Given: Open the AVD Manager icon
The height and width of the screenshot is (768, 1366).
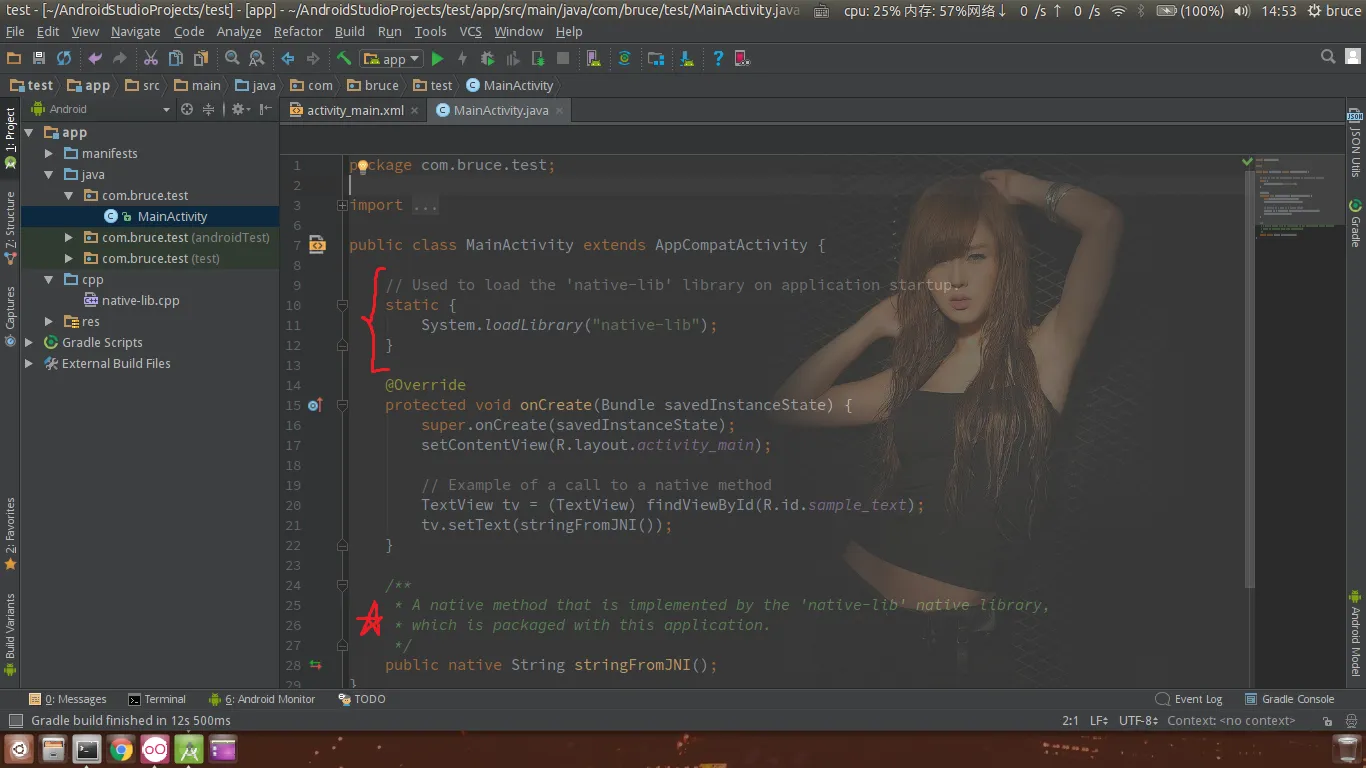Looking at the screenshot, I should pos(593,59).
